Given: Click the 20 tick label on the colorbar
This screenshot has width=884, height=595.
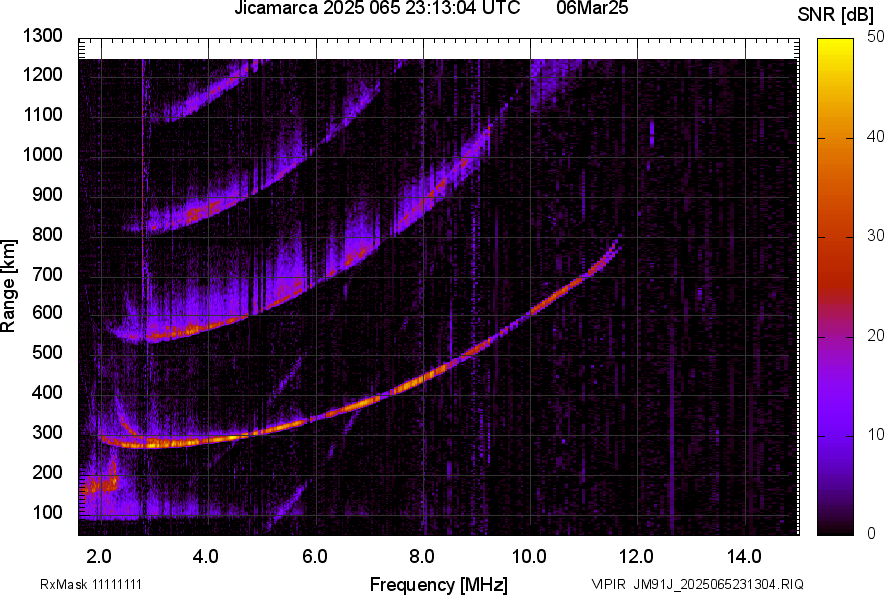Looking at the screenshot, I should [875, 335].
